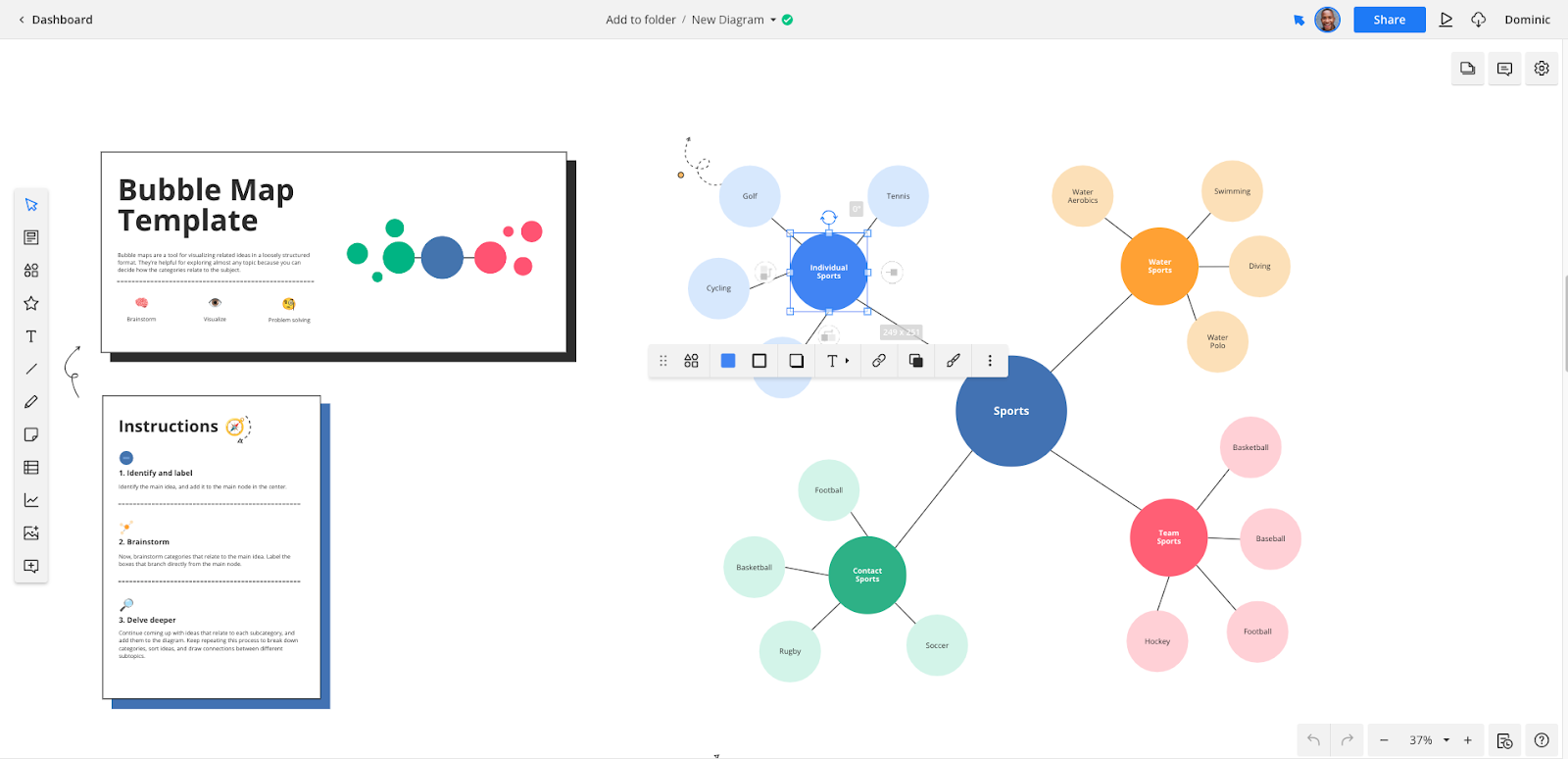1568x759 pixels.
Task: Expand the text formatting options arrow
Action: pyautogui.click(x=847, y=361)
